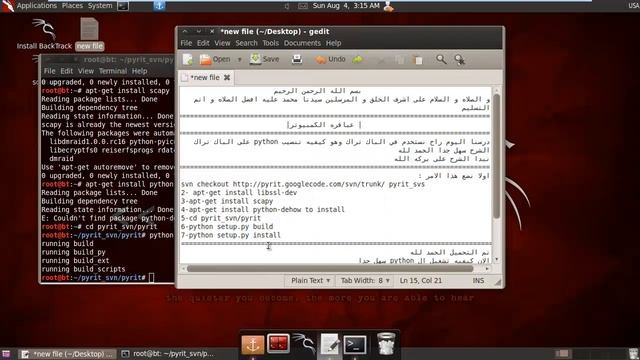Click the terminal icon in the dock
640x360 pixels.
tap(355, 344)
